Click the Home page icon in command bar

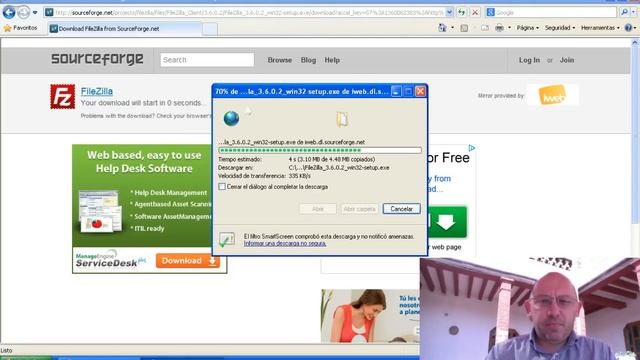[442, 28]
